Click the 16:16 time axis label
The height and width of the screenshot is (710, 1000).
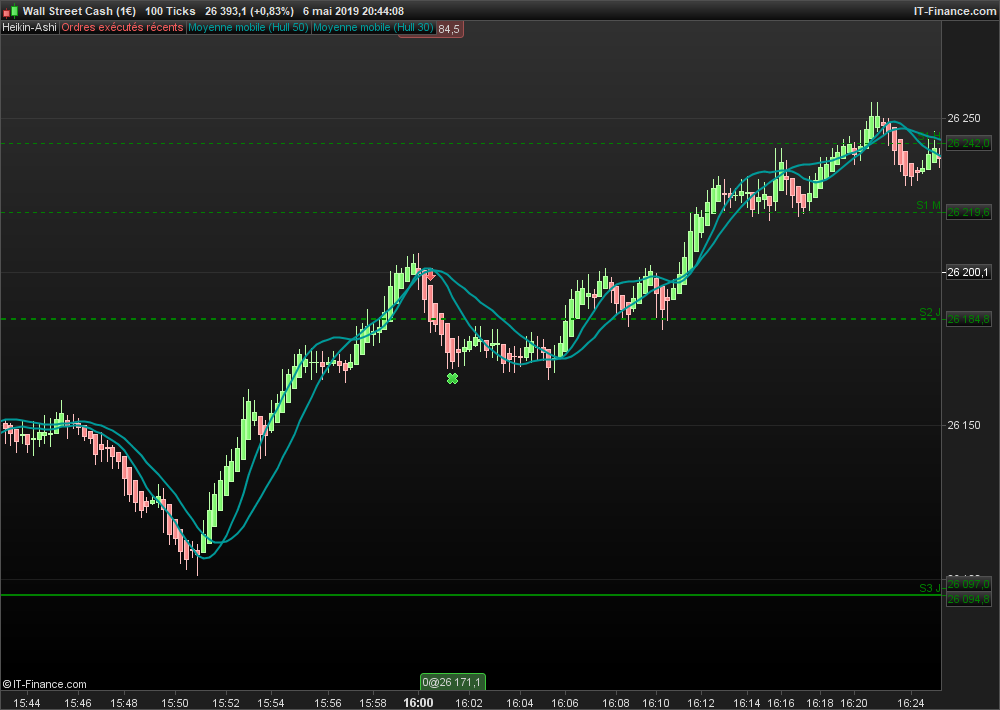point(781,703)
